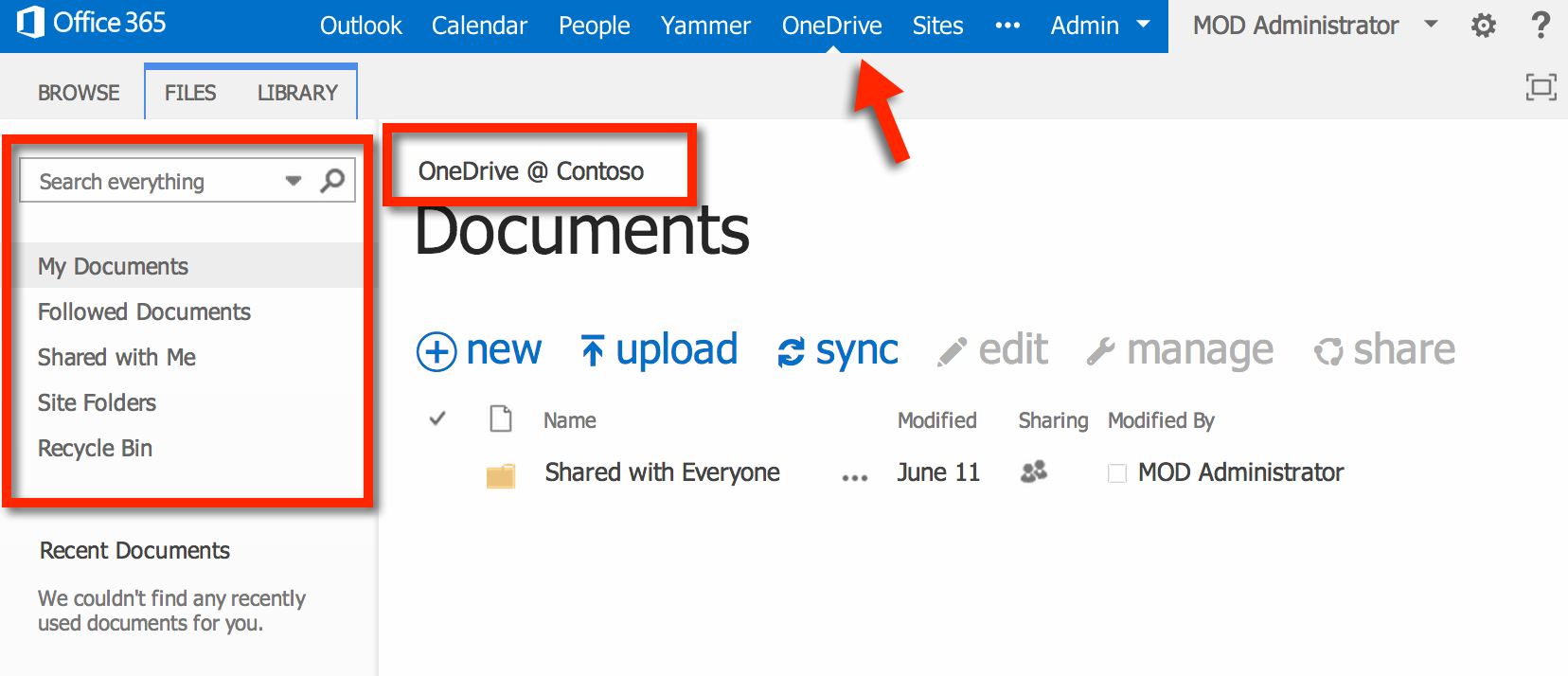Click the Sharing column header
Viewport: 1568px width, 676px height.
[x=1053, y=420]
